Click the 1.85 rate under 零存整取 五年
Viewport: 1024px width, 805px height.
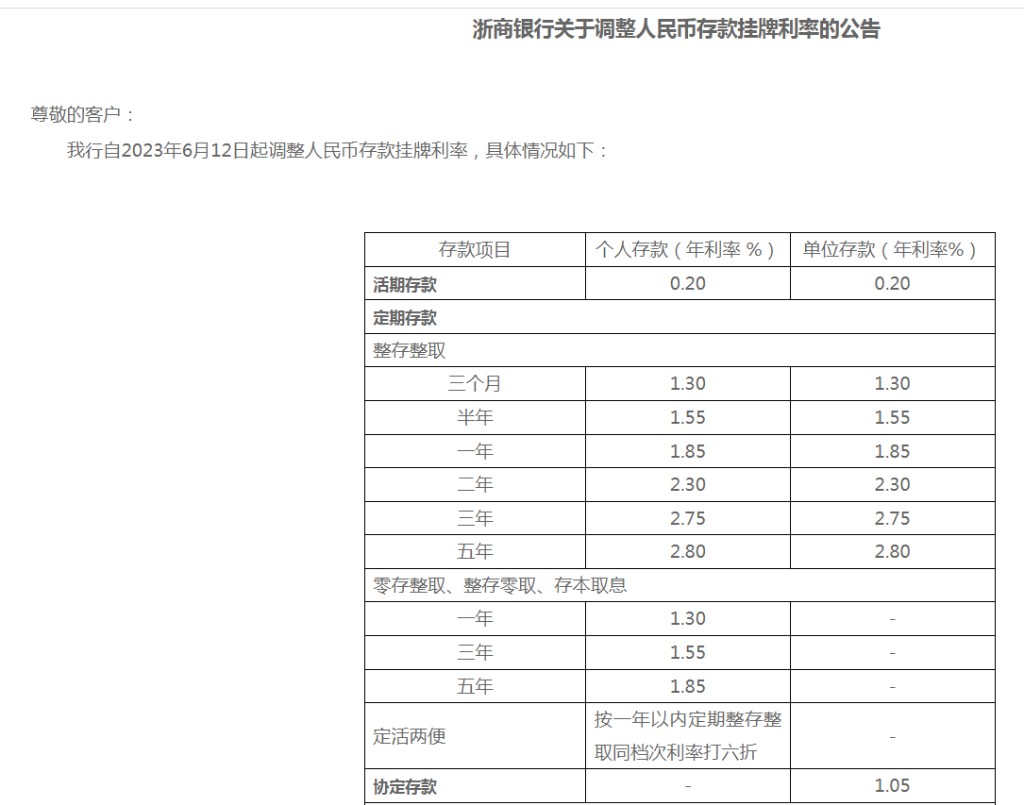(688, 687)
